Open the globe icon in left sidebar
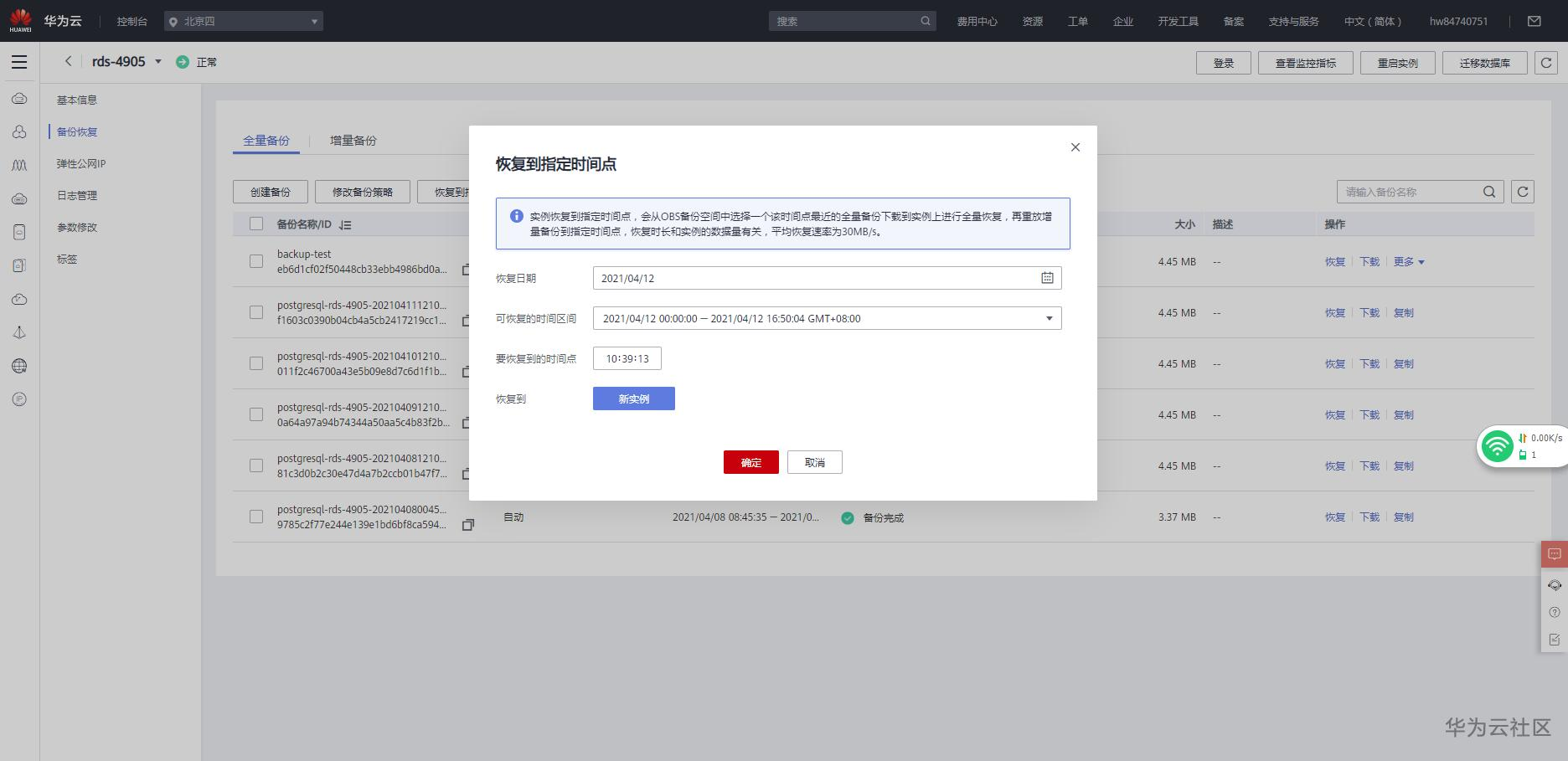This screenshot has width=1568, height=761. coord(19,366)
